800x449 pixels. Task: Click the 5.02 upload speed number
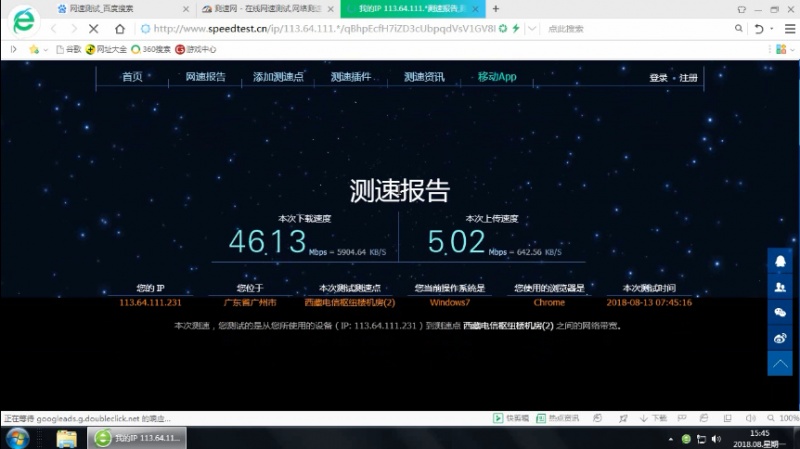456,241
